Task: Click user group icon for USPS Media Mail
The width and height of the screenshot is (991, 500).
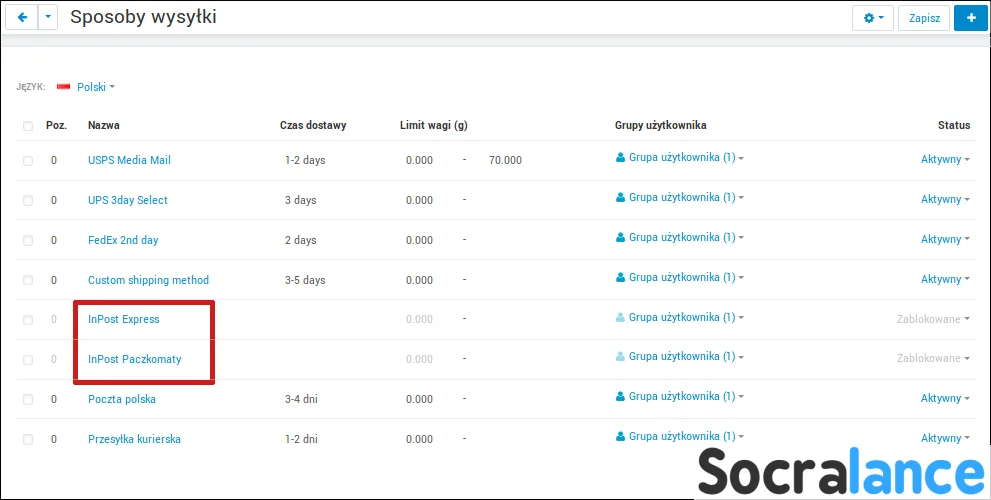Action: 620,158
